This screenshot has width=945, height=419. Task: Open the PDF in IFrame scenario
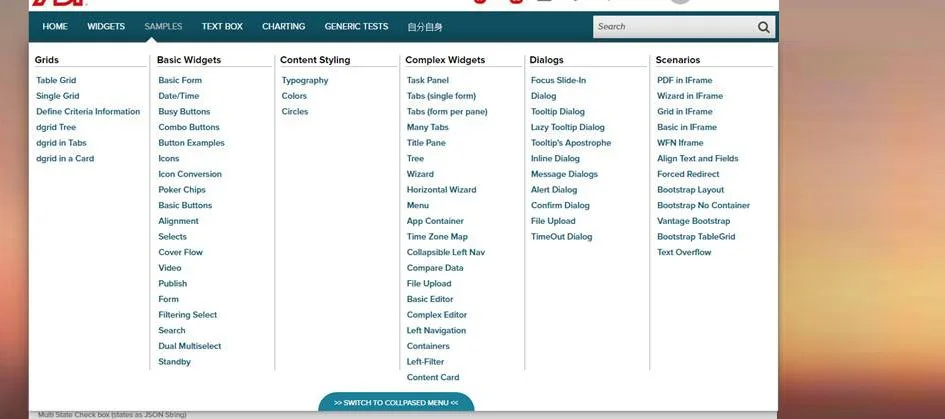point(685,80)
